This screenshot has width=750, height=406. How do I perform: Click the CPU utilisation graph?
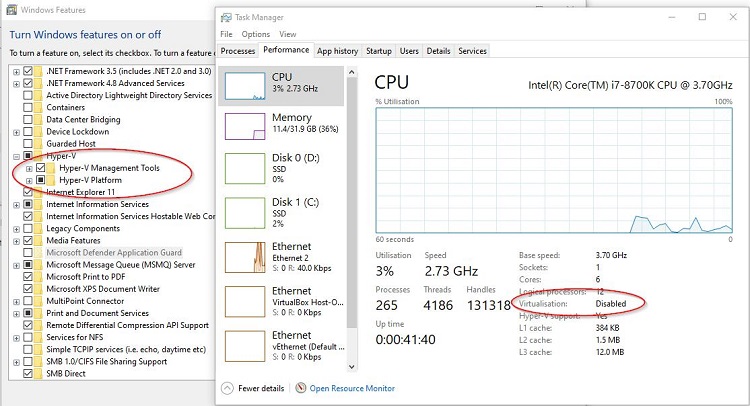554,170
